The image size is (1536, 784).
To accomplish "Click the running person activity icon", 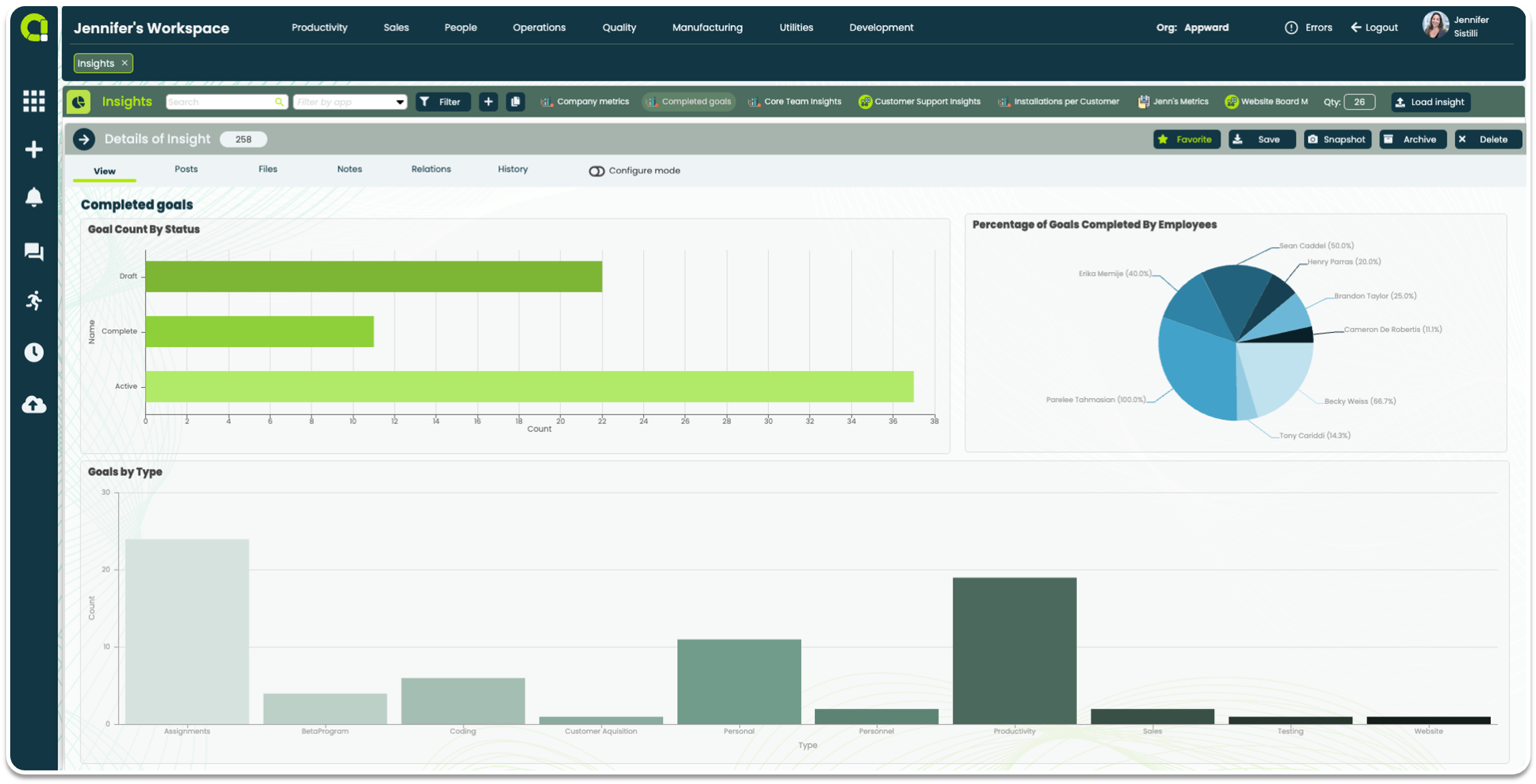I will (x=33, y=301).
